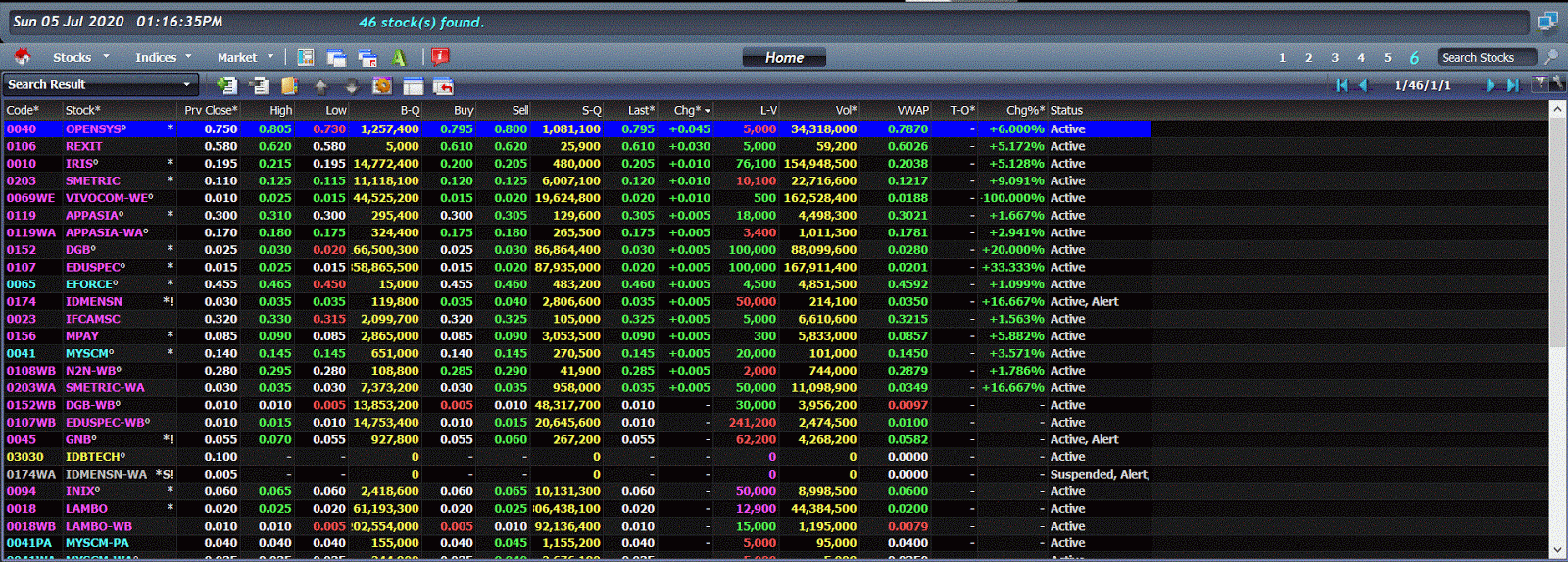Sort by the B-Q column header
The image size is (1568, 562).
pos(386,110)
